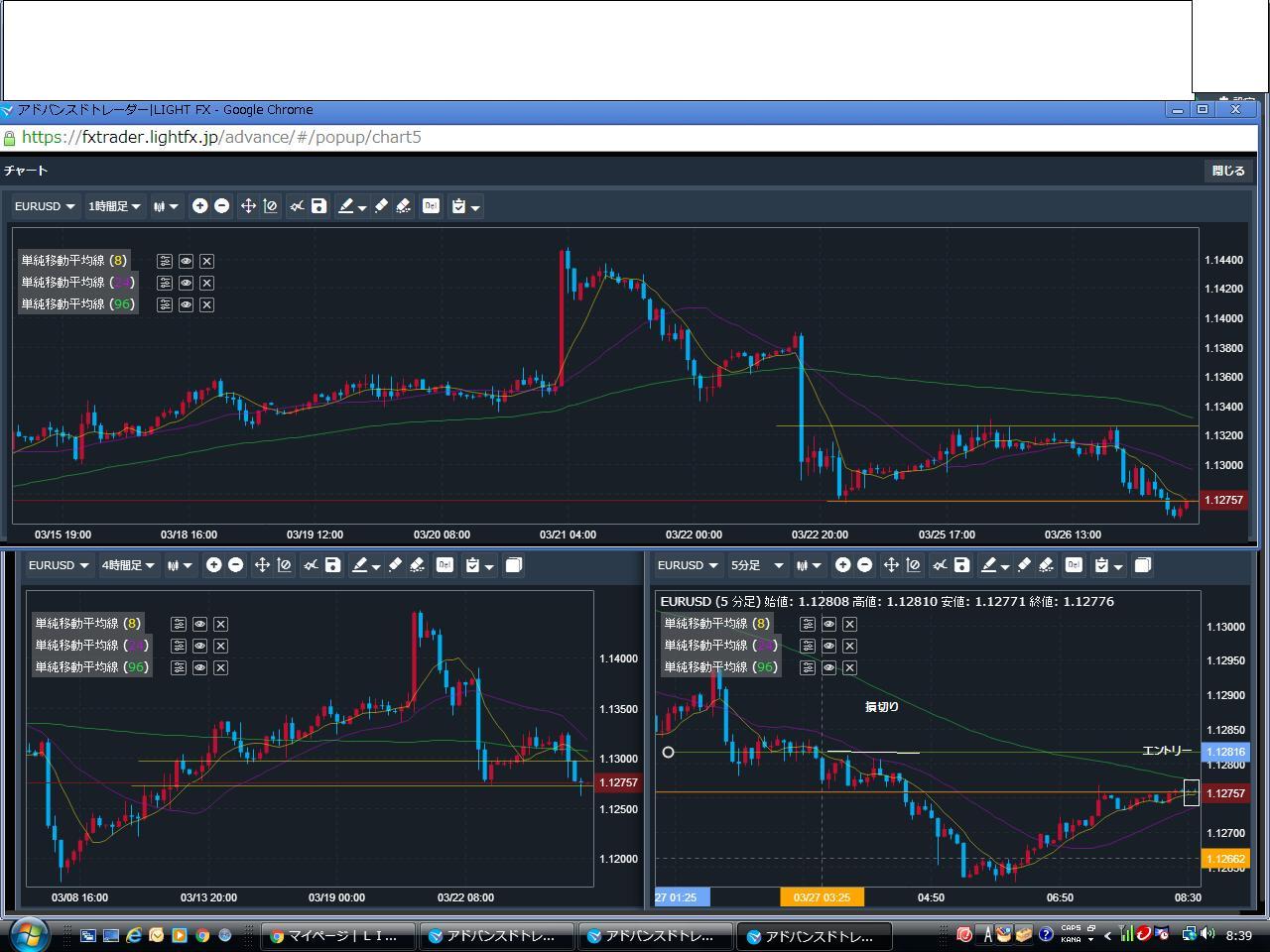Click the エントリー line label on the 5-minute chart
The width and height of the screenshot is (1270, 952).
point(1167,751)
